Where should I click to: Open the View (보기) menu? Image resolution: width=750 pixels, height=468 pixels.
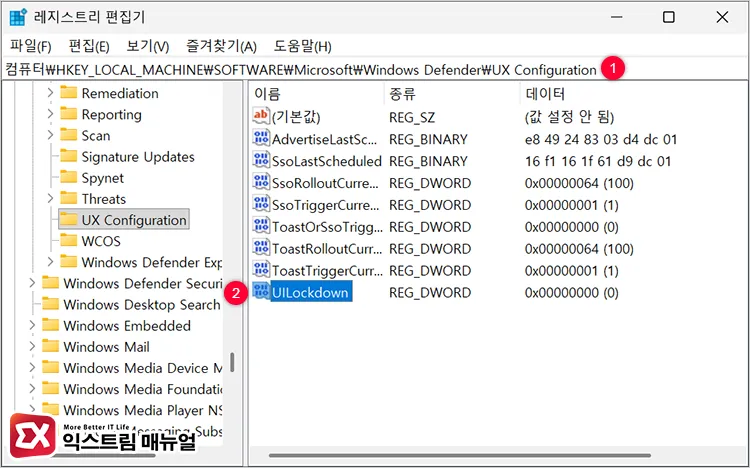click(147, 46)
